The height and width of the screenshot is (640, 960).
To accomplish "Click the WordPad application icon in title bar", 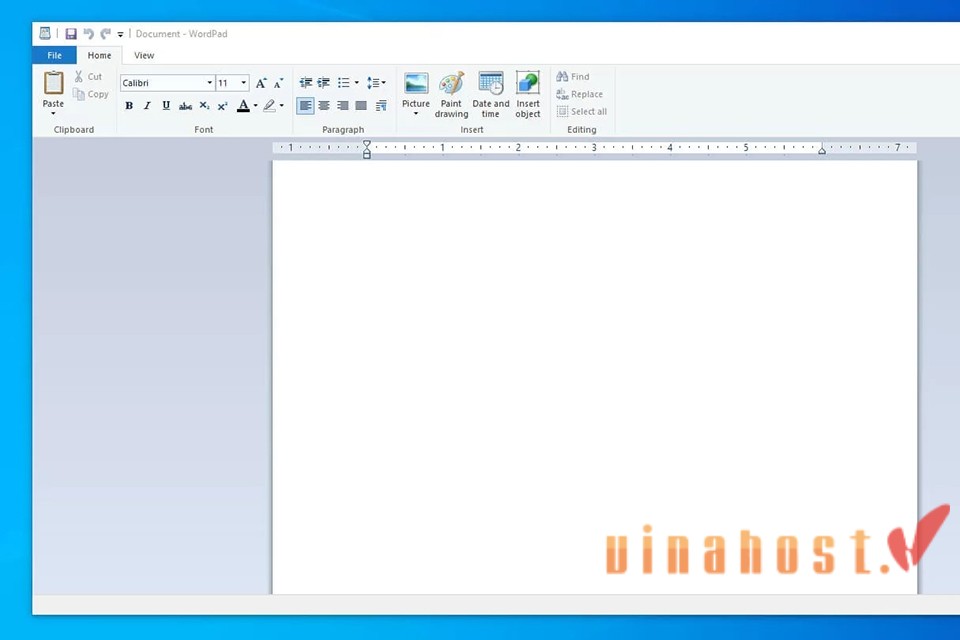I will click(x=45, y=33).
